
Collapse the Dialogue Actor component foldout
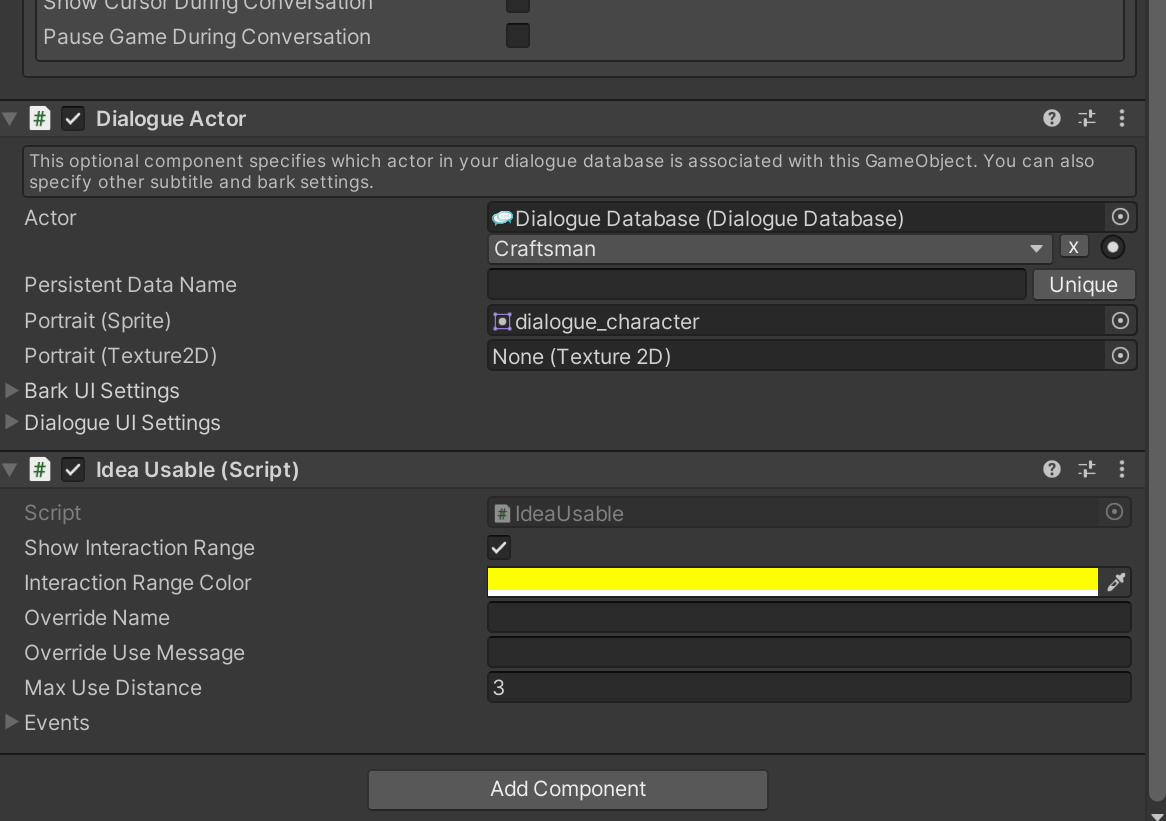click(x=10, y=118)
